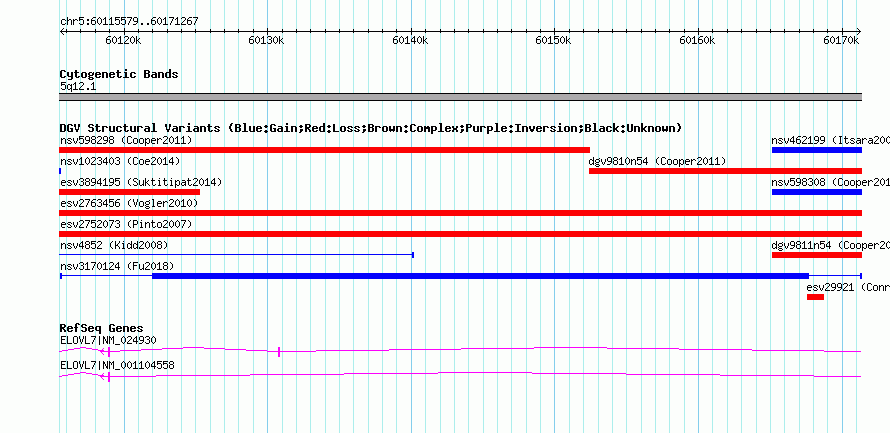
Task: Click the ELOVL7|NM_024930 gene label
Action: tap(108, 340)
